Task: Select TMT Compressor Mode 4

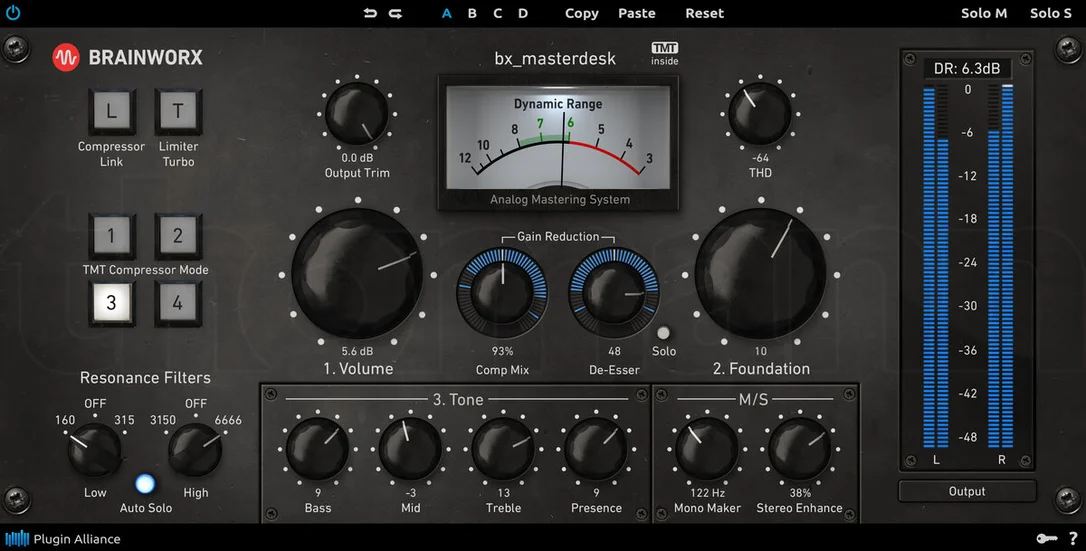Action: pos(178,303)
